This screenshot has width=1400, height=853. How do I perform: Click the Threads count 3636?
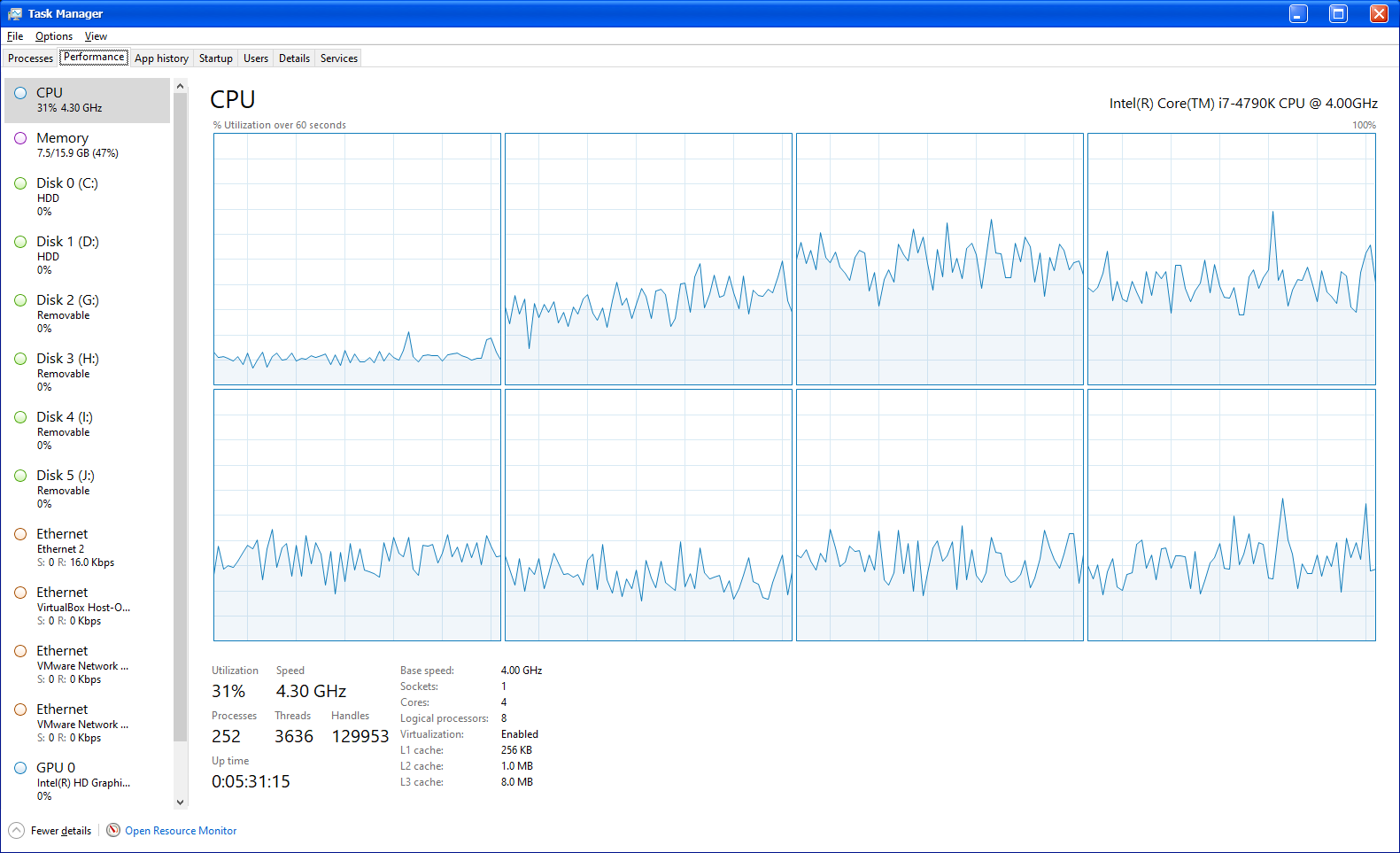click(x=294, y=736)
